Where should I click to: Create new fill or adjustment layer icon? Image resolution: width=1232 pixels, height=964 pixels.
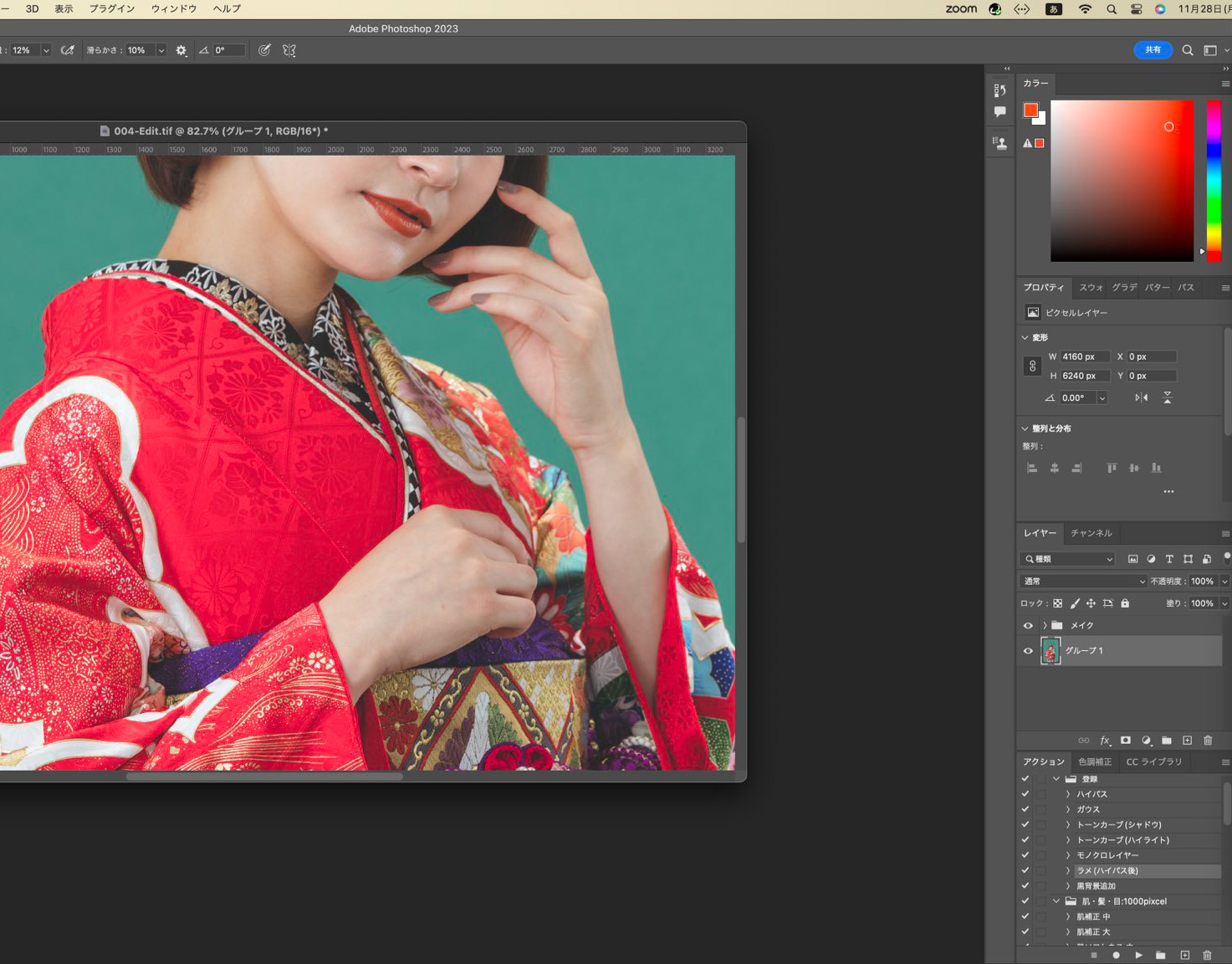pyautogui.click(x=1147, y=741)
